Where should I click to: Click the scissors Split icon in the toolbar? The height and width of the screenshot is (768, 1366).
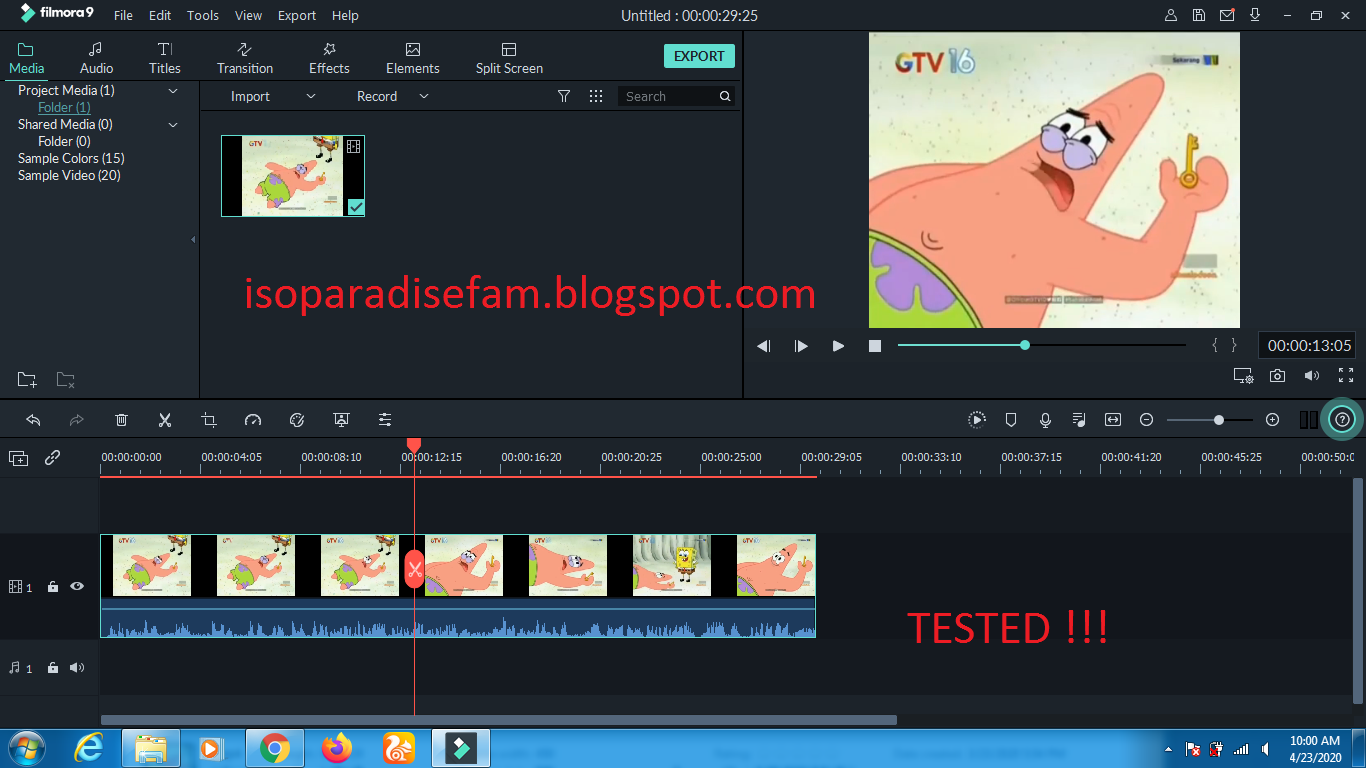pyautogui.click(x=165, y=420)
